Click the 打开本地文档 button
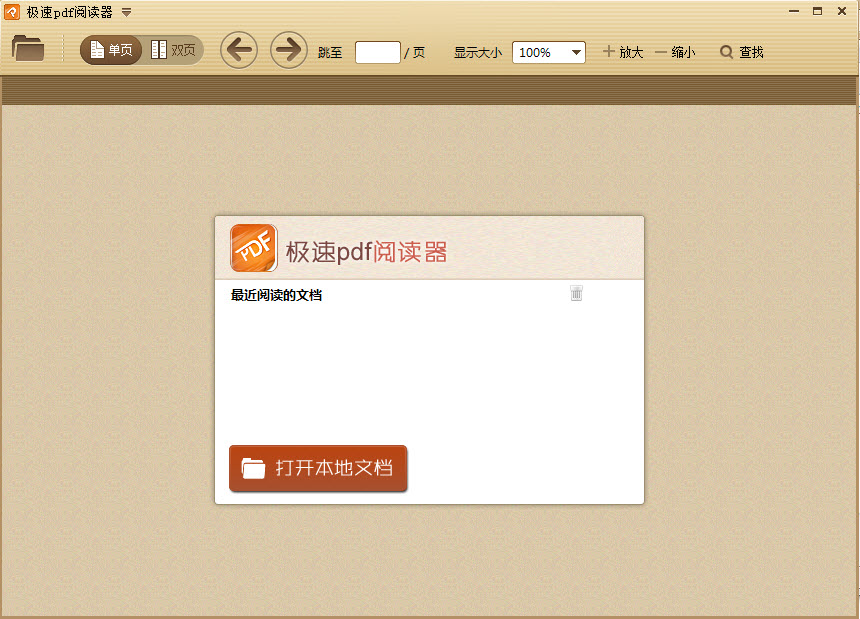Image resolution: width=860 pixels, height=619 pixels. [x=318, y=468]
